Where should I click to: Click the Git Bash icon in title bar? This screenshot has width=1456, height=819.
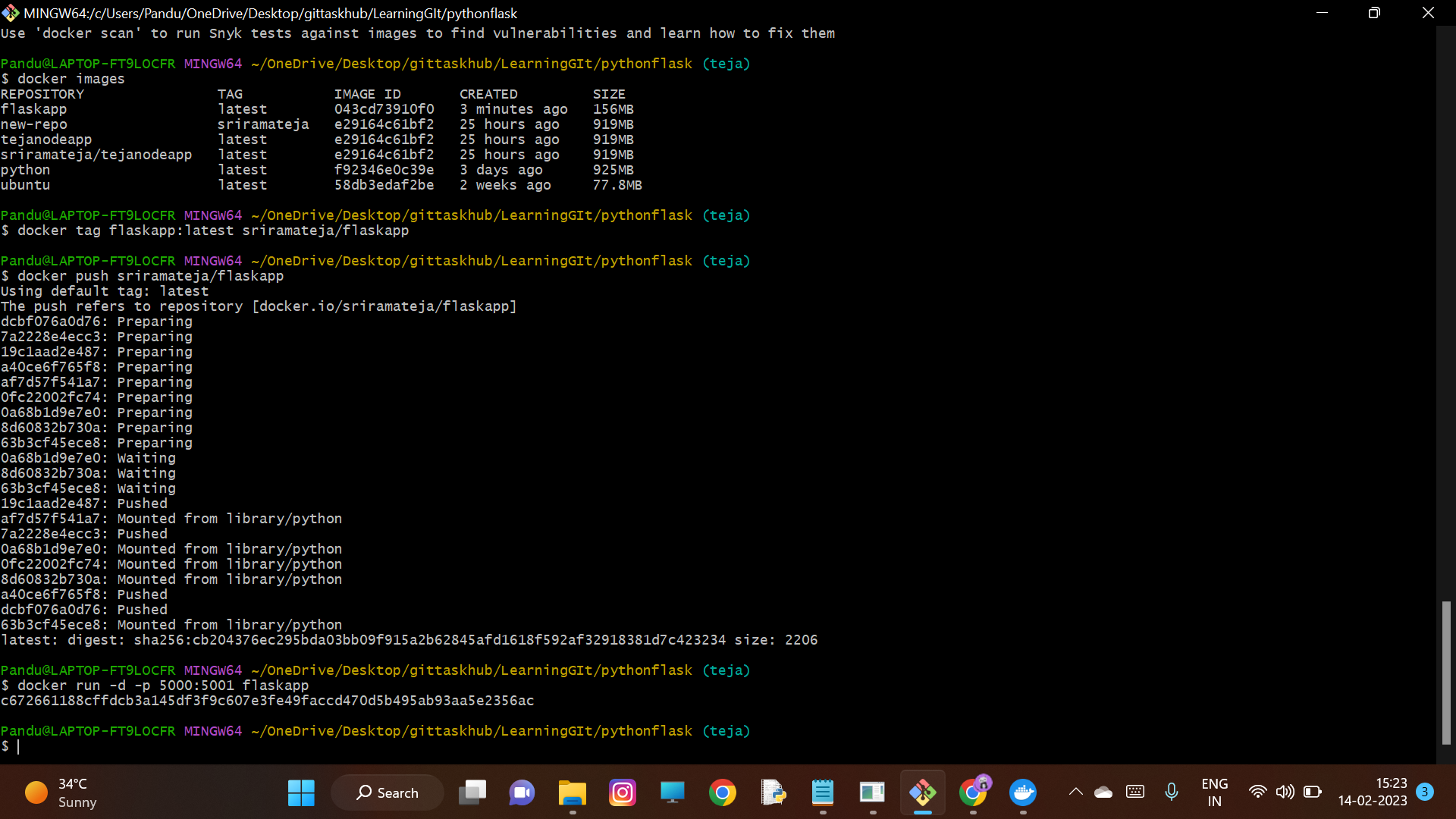[11, 13]
